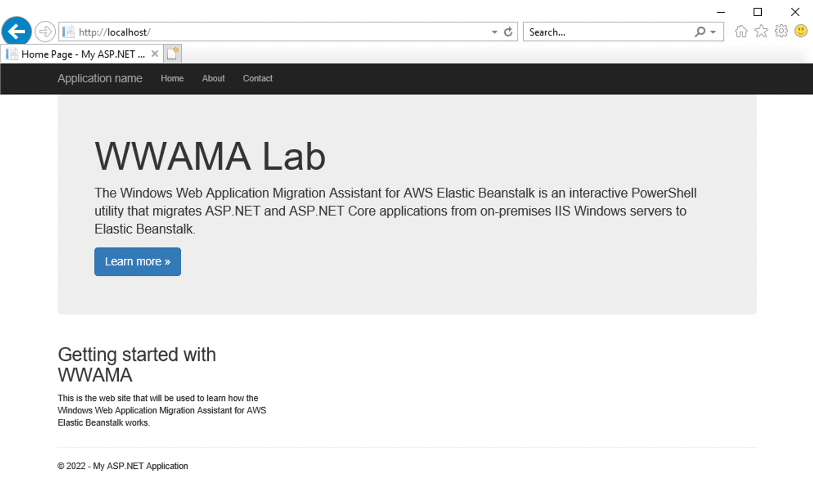This screenshot has width=813, height=484.
Task: Expand the search provider dropdown arrow
Action: [713, 32]
